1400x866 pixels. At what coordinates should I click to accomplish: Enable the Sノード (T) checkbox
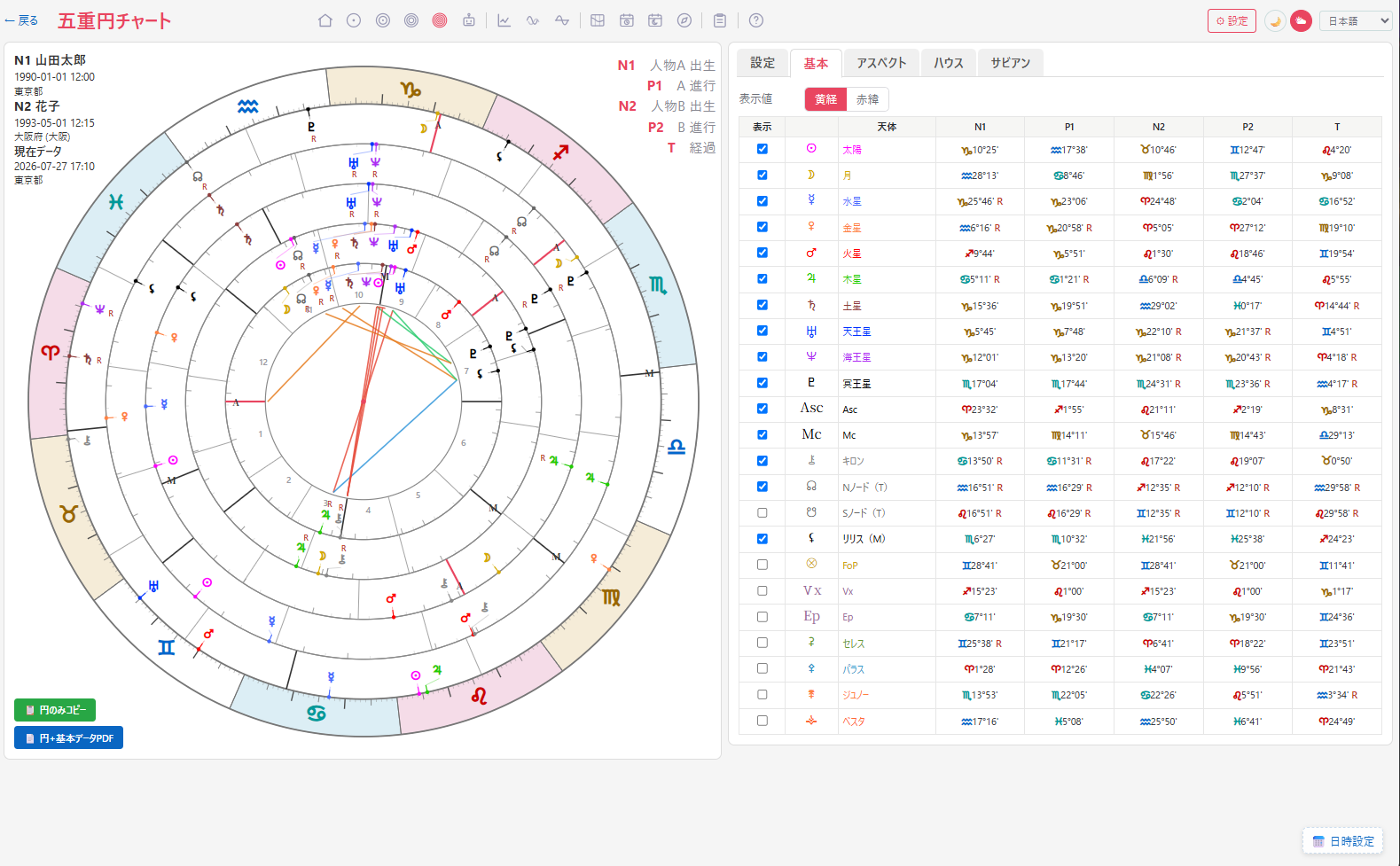pyautogui.click(x=763, y=512)
